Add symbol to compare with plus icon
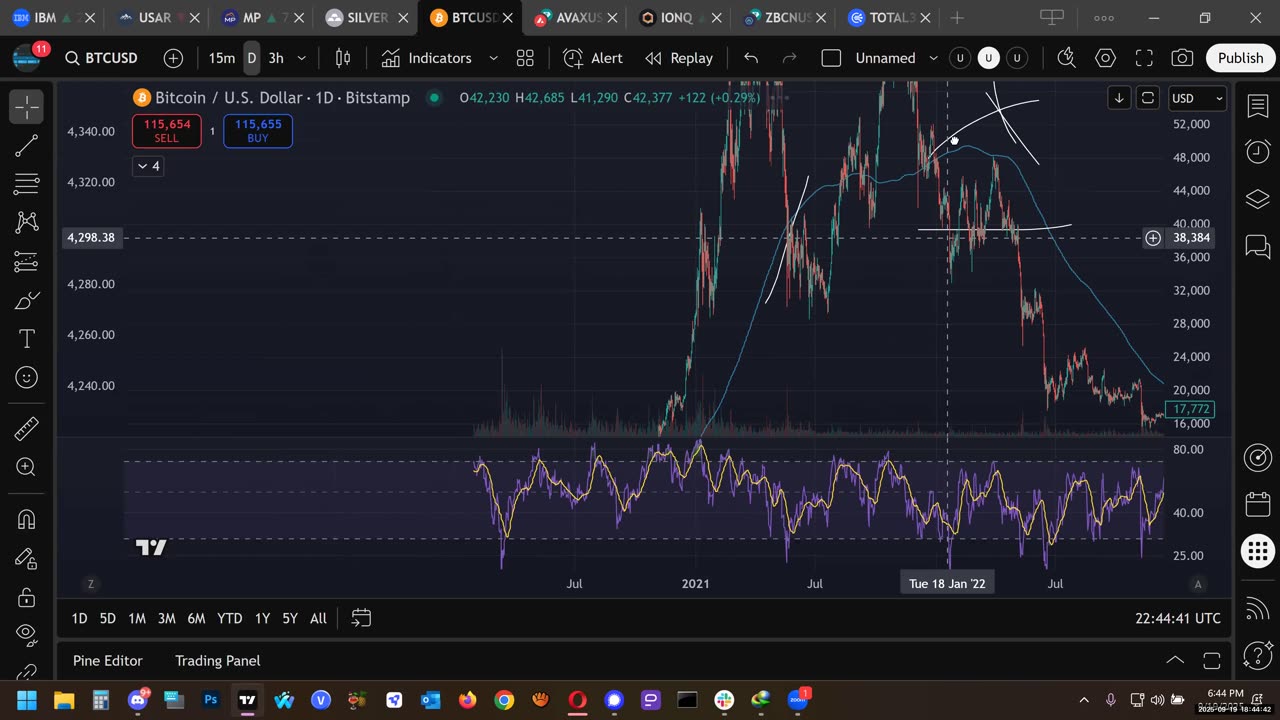The height and width of the screenshot is (720, 1280). click(173, 58)
